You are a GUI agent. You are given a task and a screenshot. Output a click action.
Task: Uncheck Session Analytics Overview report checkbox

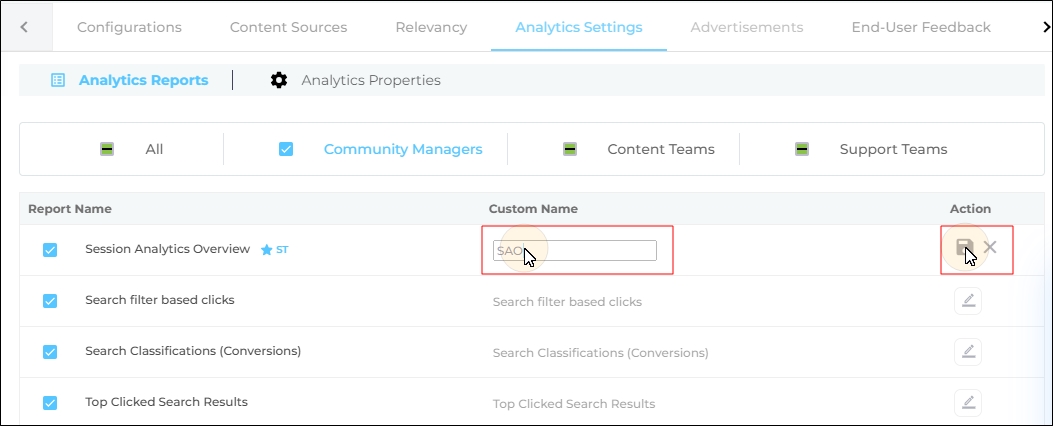point(50,250)
